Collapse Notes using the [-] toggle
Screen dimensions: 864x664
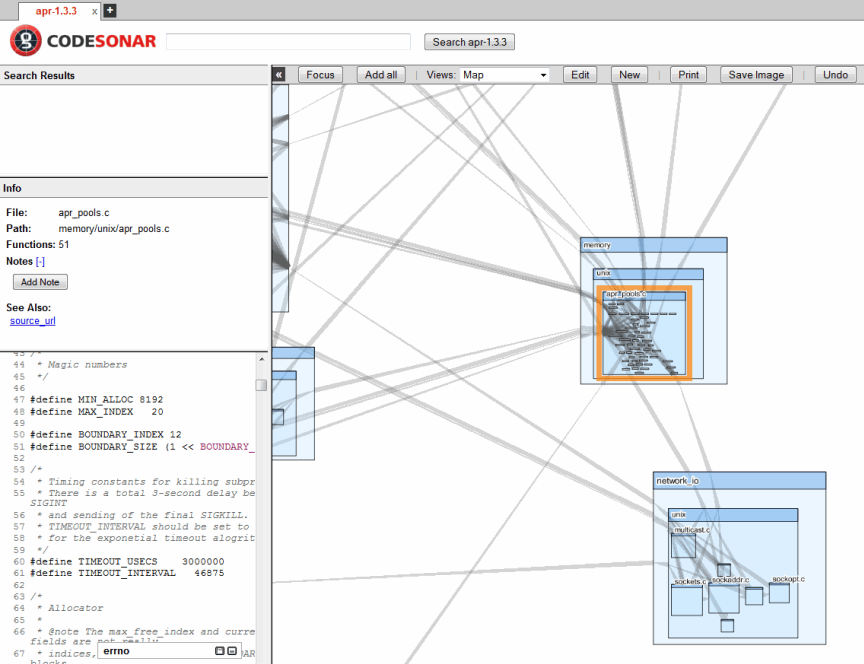tap(40, 260)
